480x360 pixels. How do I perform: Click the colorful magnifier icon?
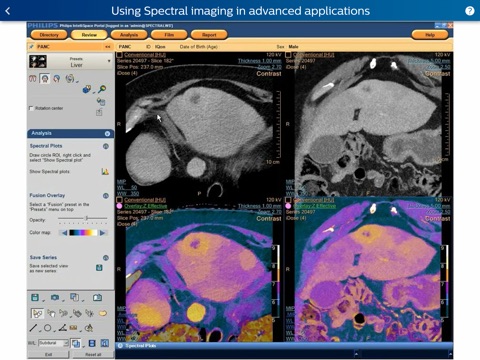(x=102, y=89)
